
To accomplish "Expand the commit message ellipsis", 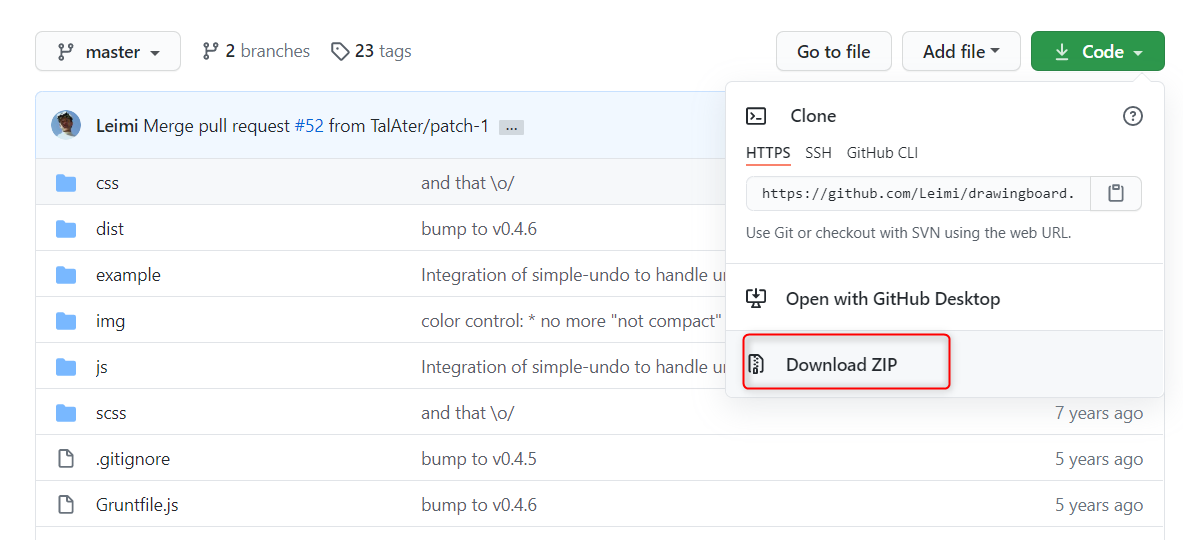I will tap(511, 127).
